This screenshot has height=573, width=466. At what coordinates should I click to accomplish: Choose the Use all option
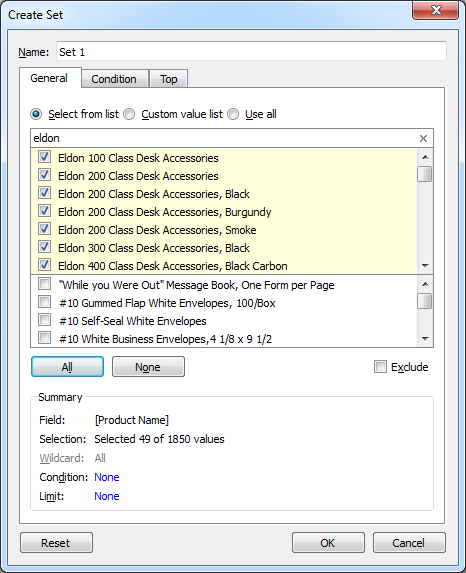233,114
